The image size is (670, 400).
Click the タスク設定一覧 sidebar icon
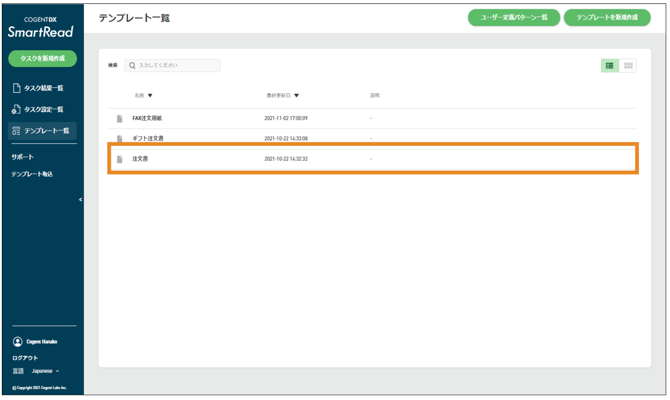tap(17, 110)
